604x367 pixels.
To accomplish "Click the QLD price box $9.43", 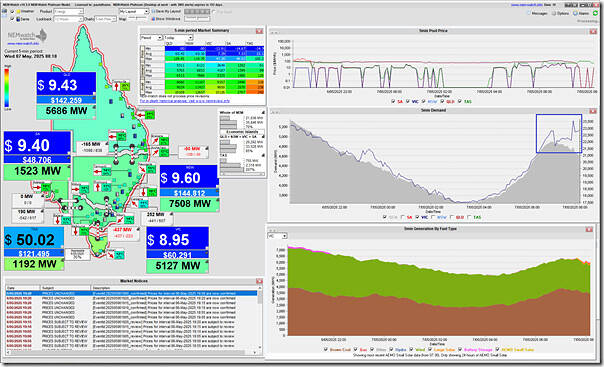I will click(66, 85).
